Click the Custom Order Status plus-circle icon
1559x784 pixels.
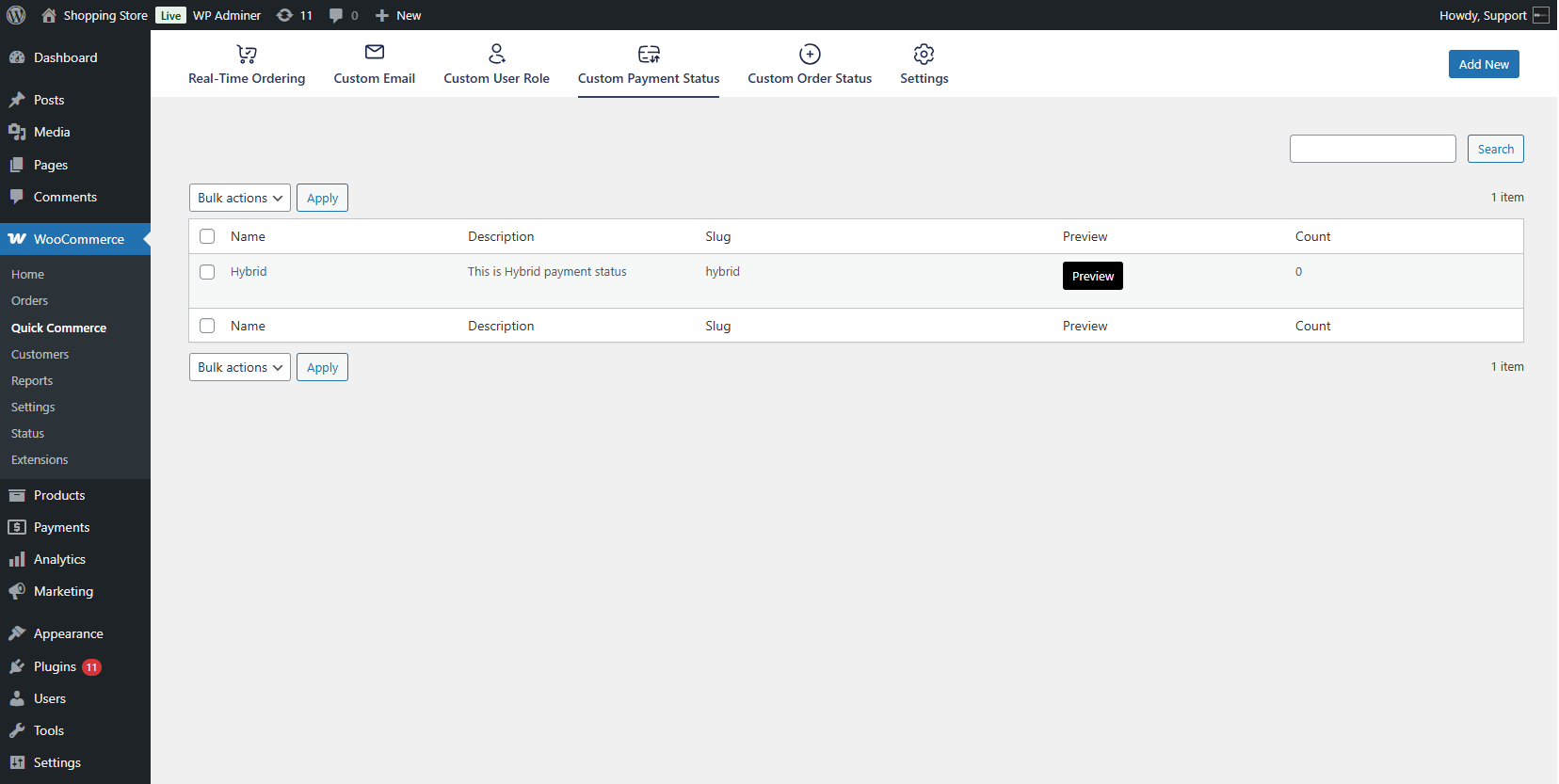click(810, 54)
